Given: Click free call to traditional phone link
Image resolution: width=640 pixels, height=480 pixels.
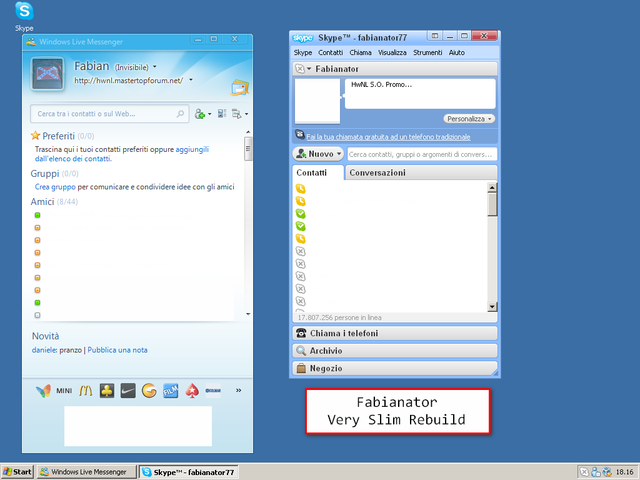Looking at the screenshot, I should (389, 137).
